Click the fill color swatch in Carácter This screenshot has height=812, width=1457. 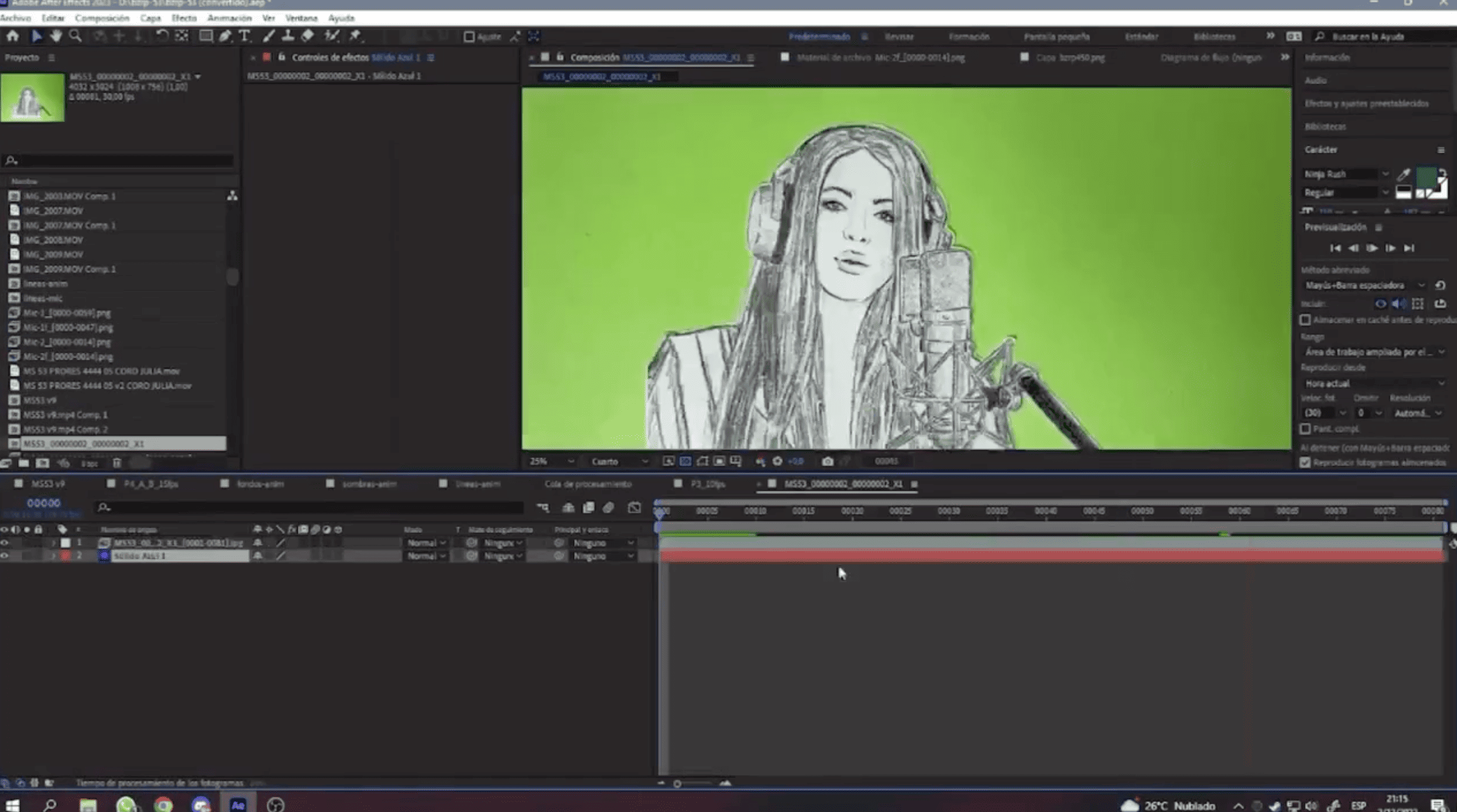click(x=1425, y=176)
